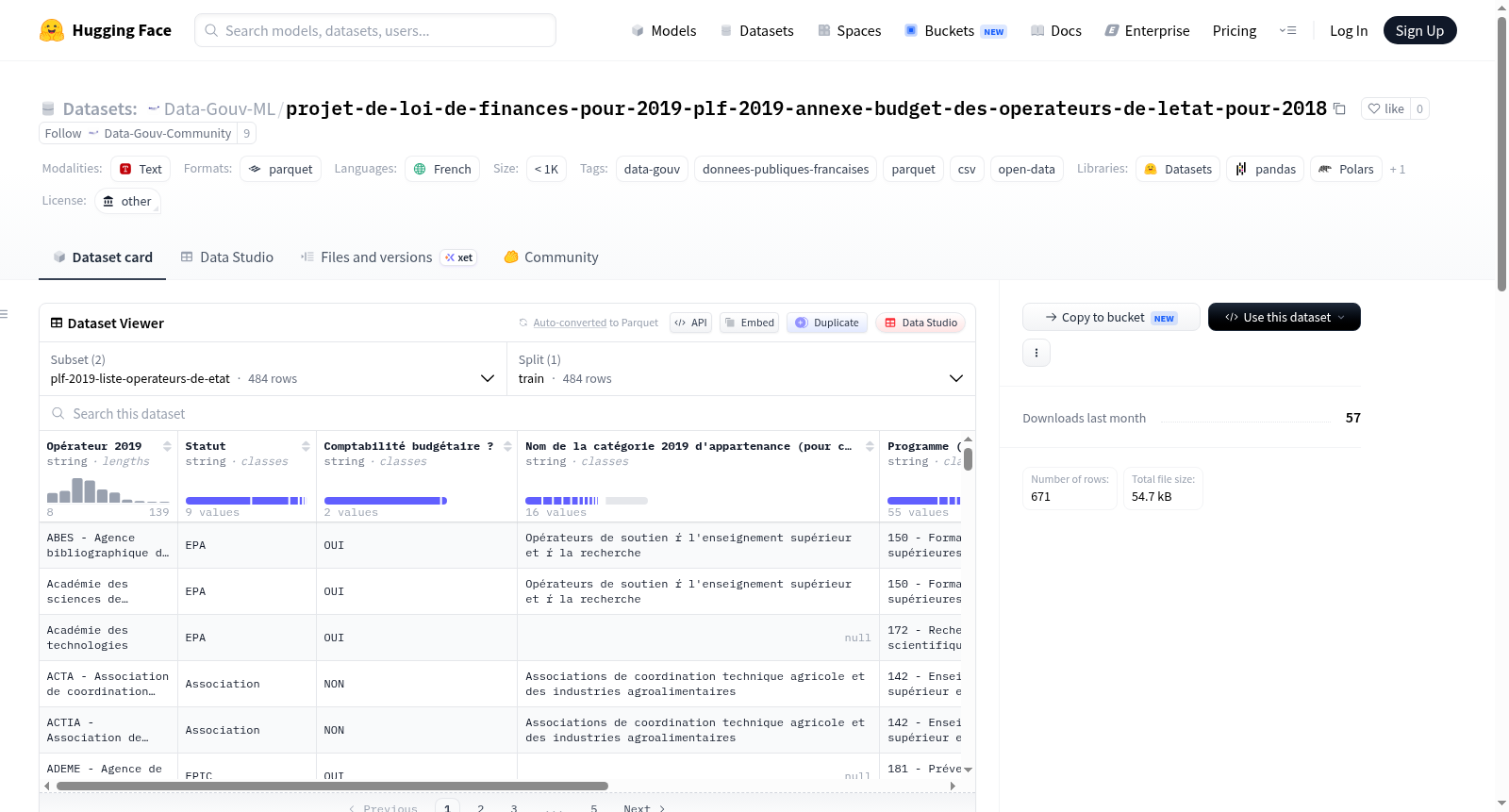Viewport: 1509px width, 812px height.
Task: Go to page 2 of results
Action: pyautogui.click(x=481, y=808)
